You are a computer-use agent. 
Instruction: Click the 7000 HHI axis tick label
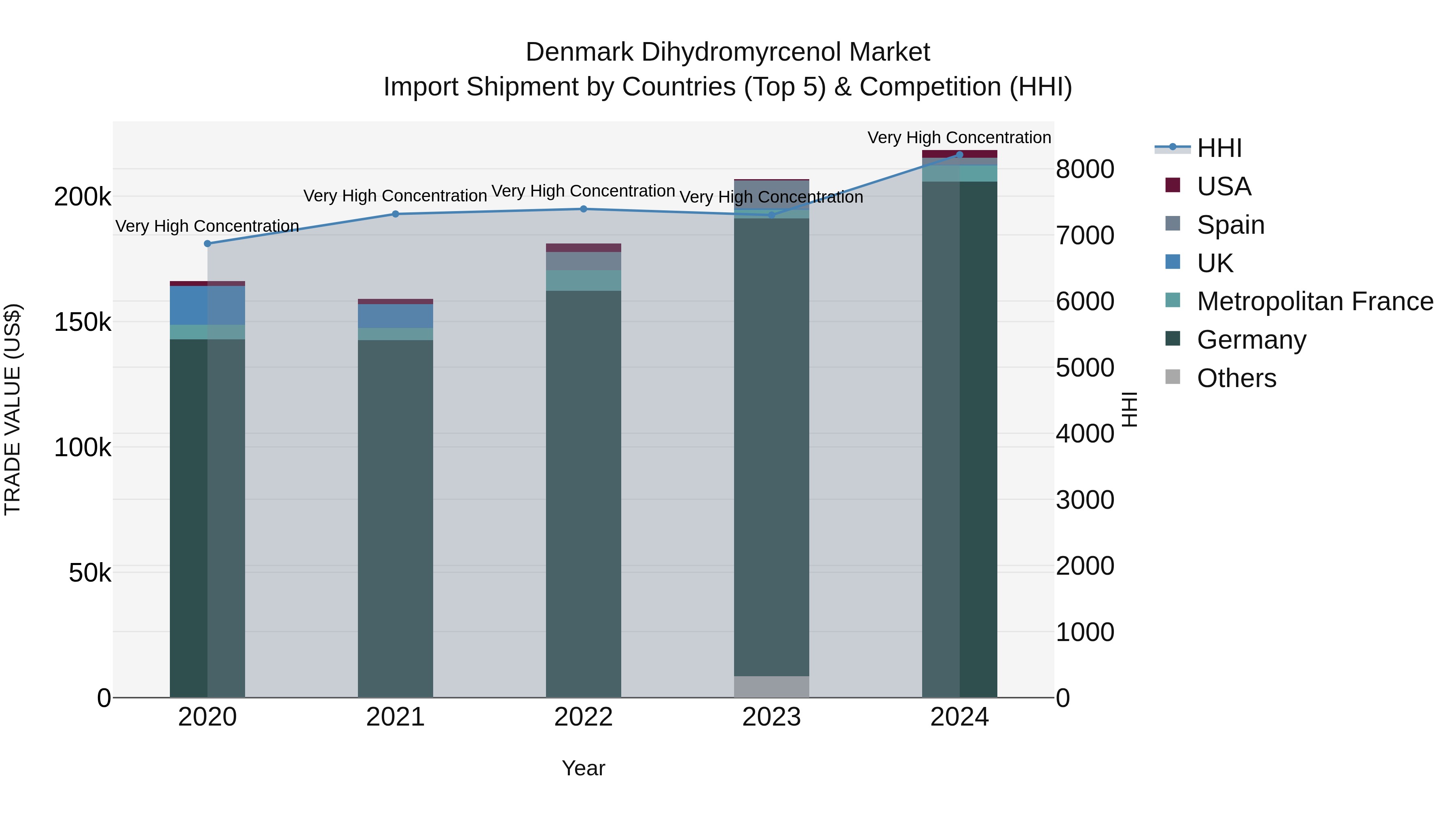point(1085,236)
